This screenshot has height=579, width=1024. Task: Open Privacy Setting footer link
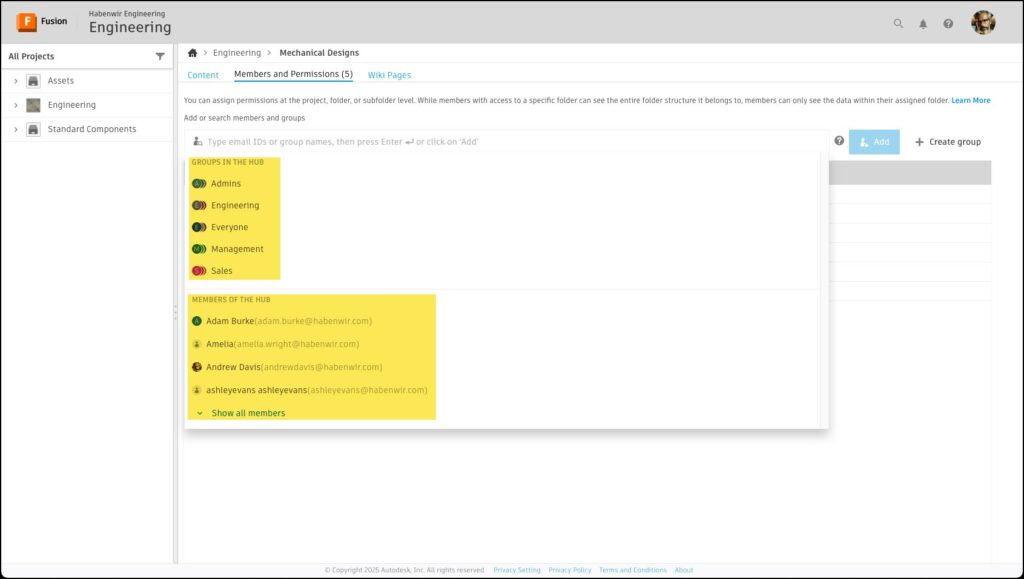(517, 570)
